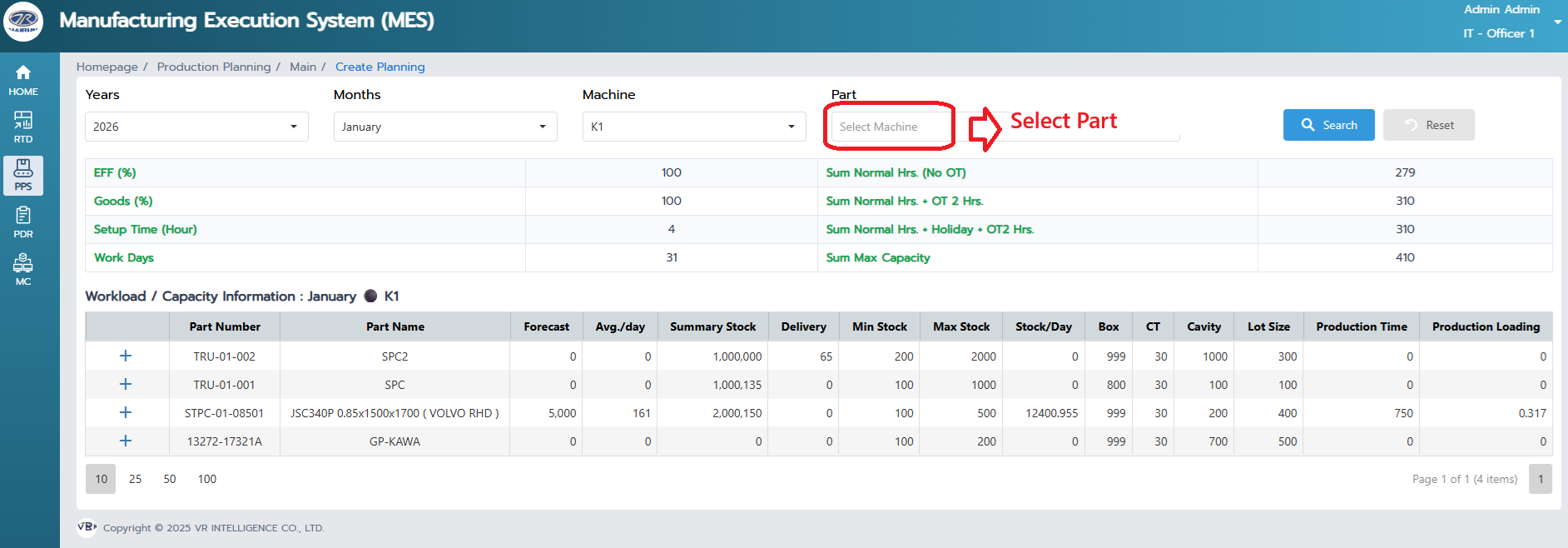Viewport: 1568px width, 548px height.
Task: Go to Homepage breadcrumb link
Action: (107, 67)
